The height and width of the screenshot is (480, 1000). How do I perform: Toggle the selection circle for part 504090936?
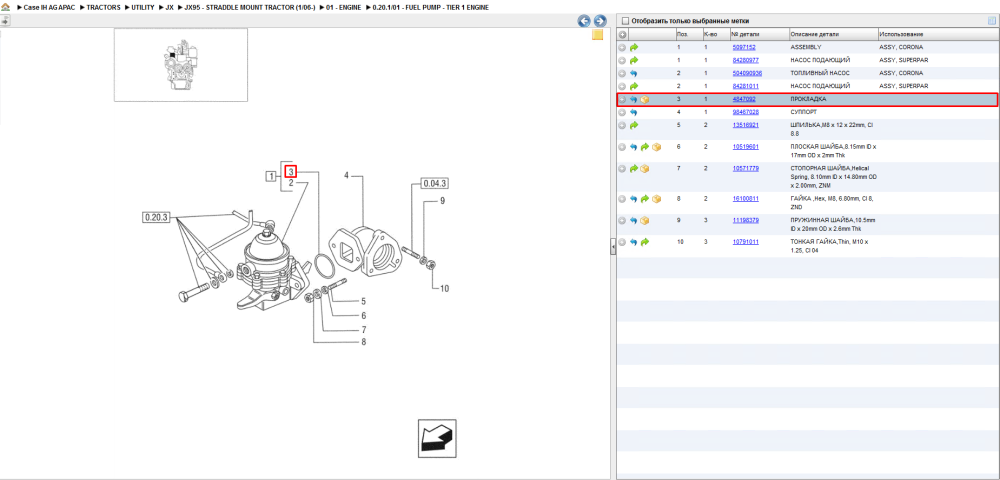click(622, 73)
